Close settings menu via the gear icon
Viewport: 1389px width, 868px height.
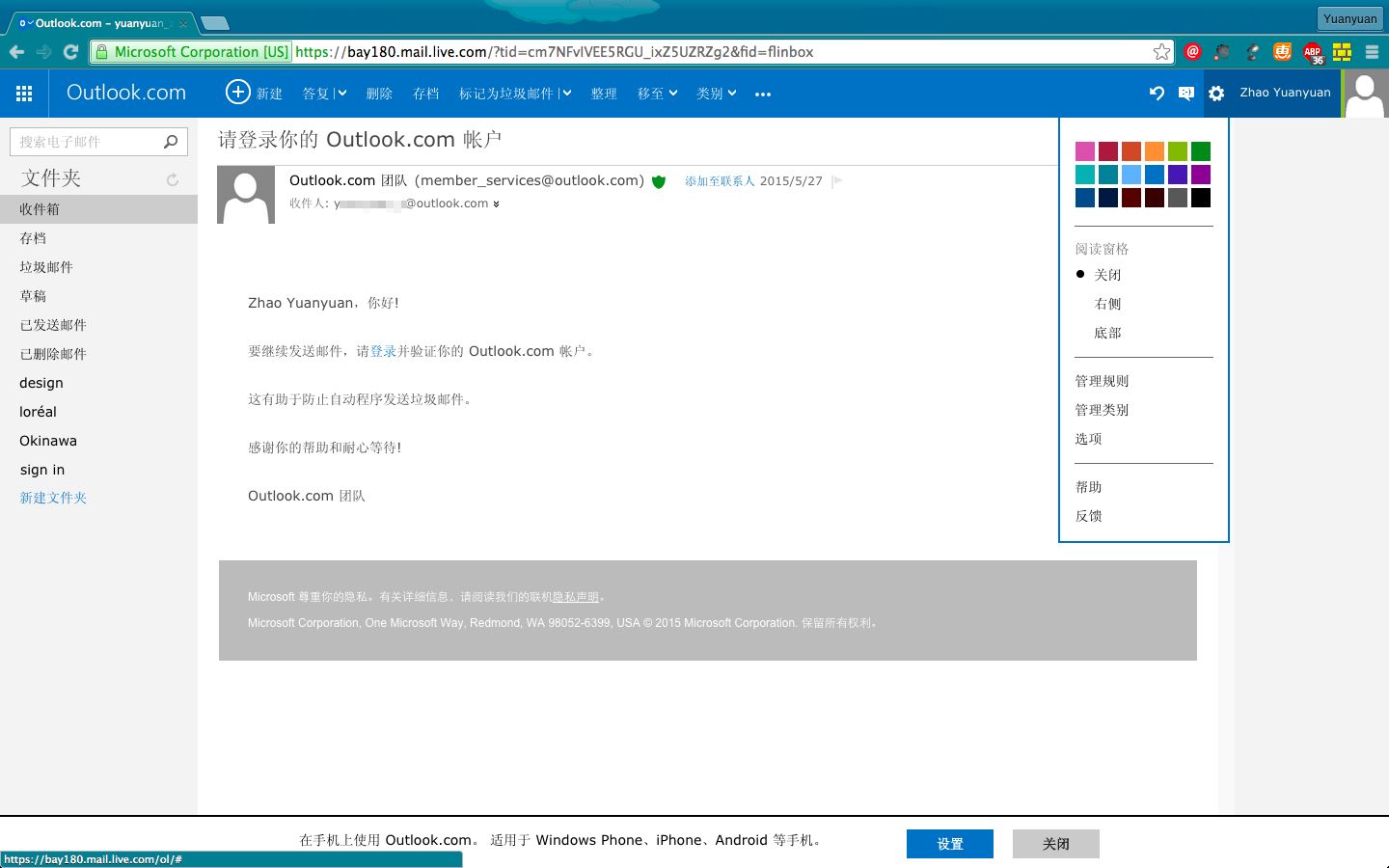coord(1216,94)
